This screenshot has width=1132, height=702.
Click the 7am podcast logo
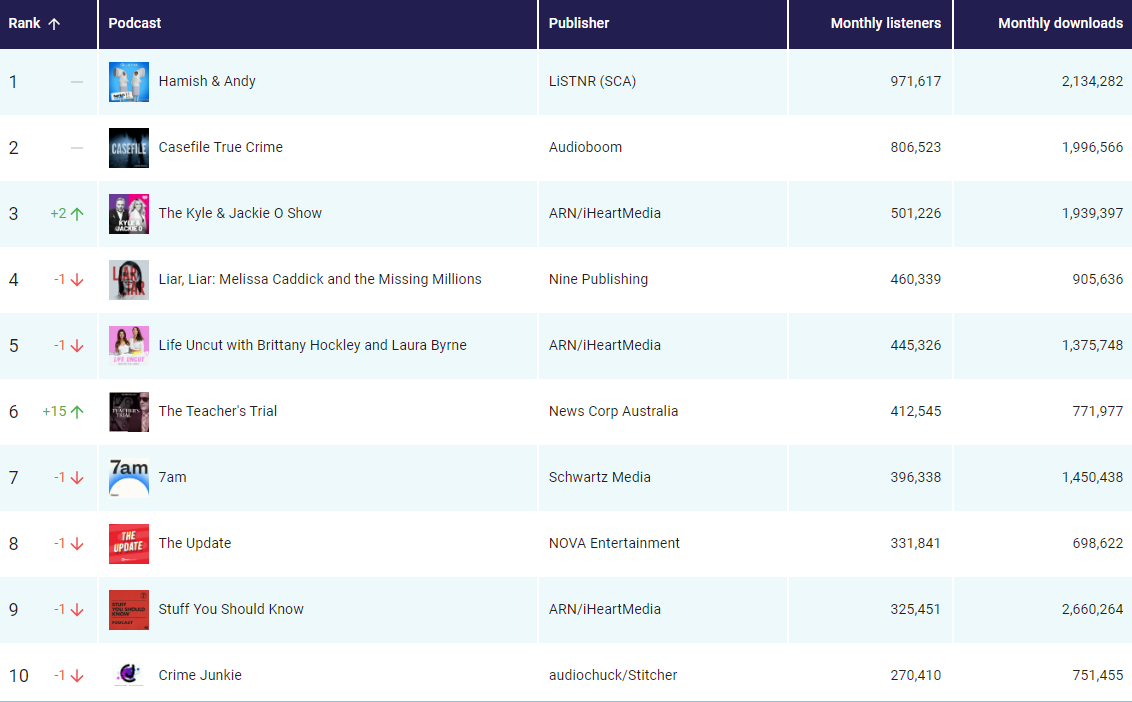[x=129, y=478]
